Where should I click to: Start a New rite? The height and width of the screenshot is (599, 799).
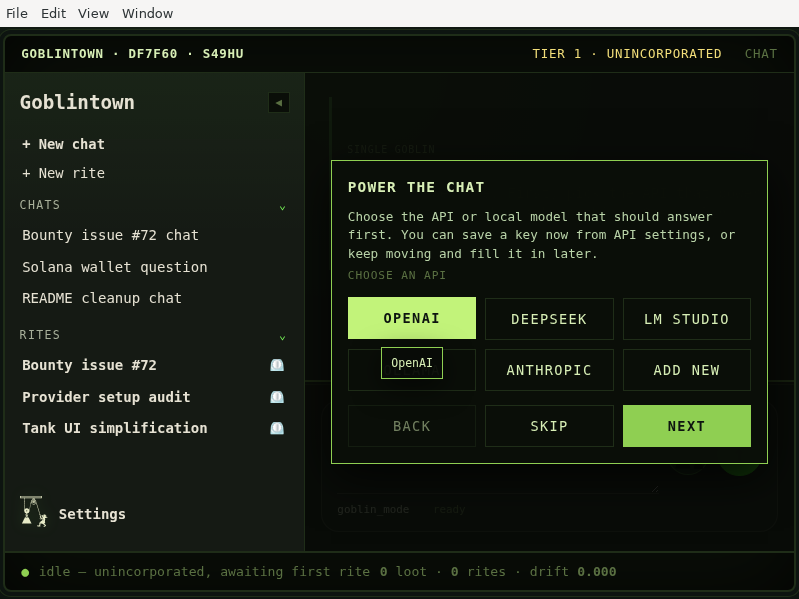(x=63, y=173)
